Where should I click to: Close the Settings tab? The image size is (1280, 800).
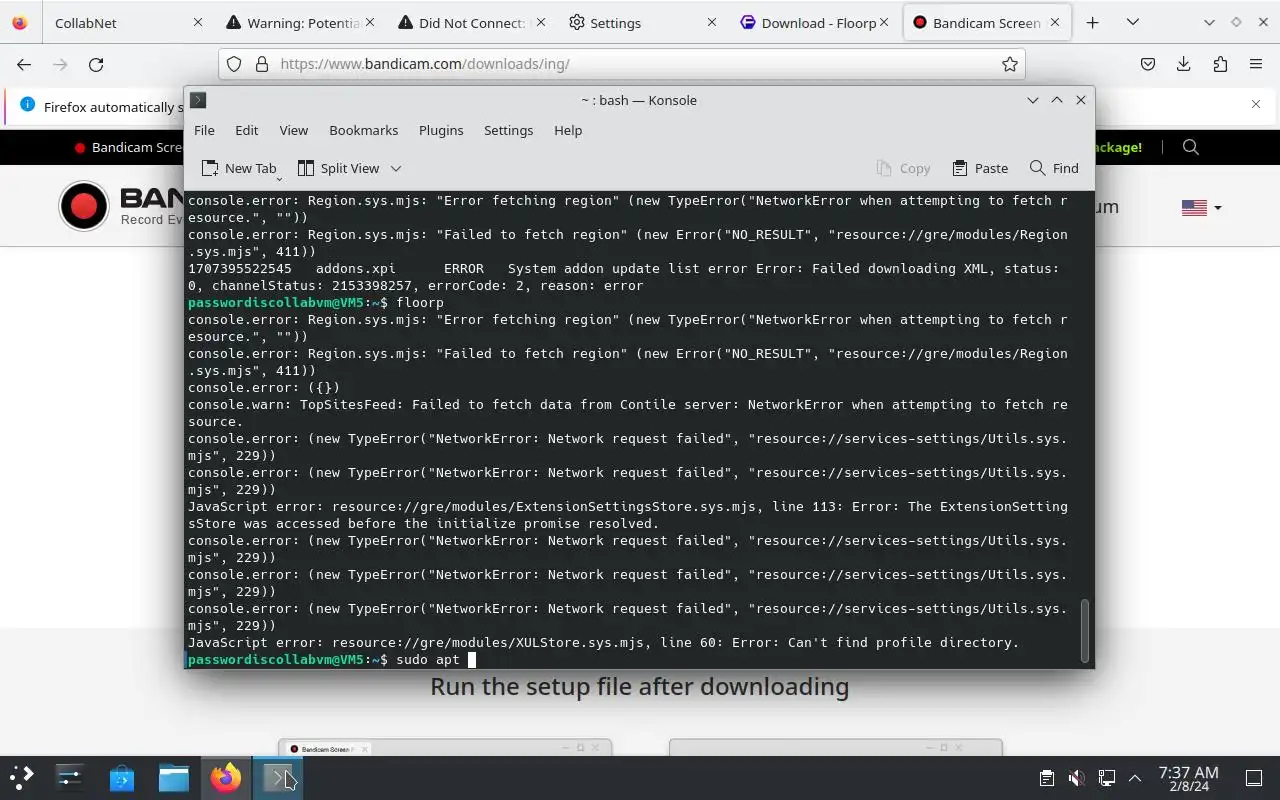coord(712,22)
